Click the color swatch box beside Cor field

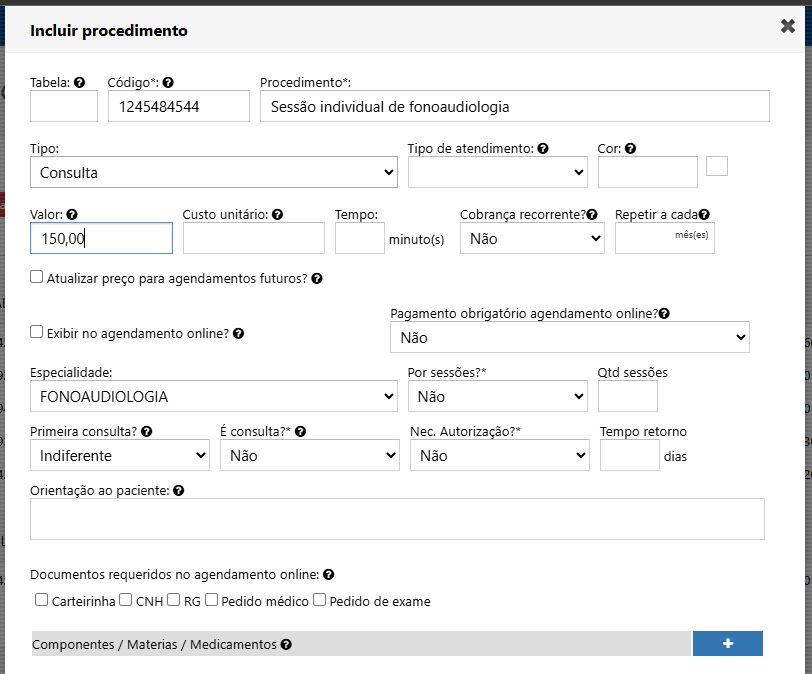(717, 166)
